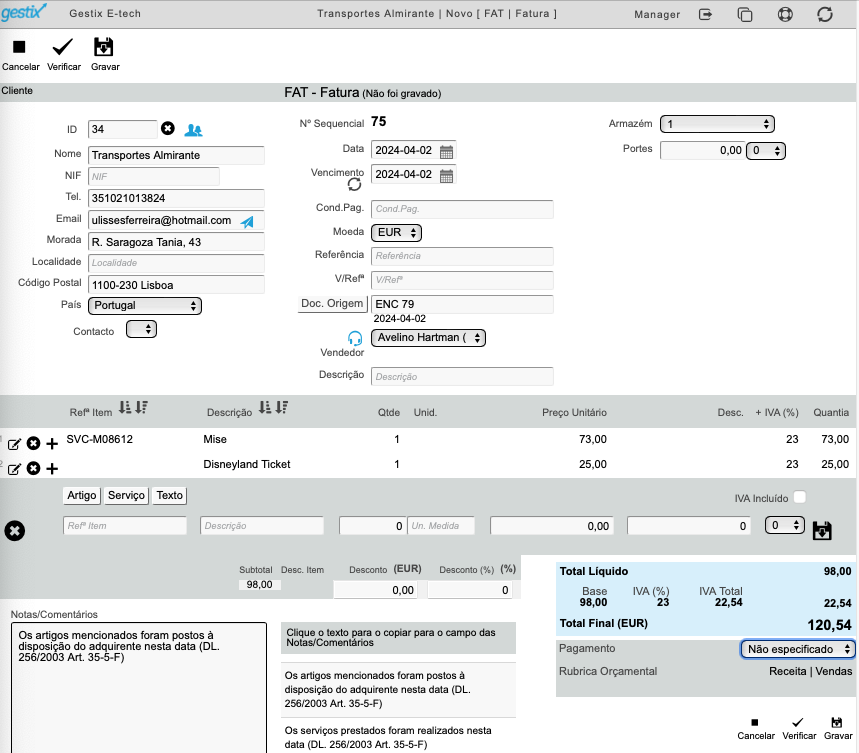Click the Verificar icon at bottom right
The image size is (859, 753).
(x=798, y=723)
